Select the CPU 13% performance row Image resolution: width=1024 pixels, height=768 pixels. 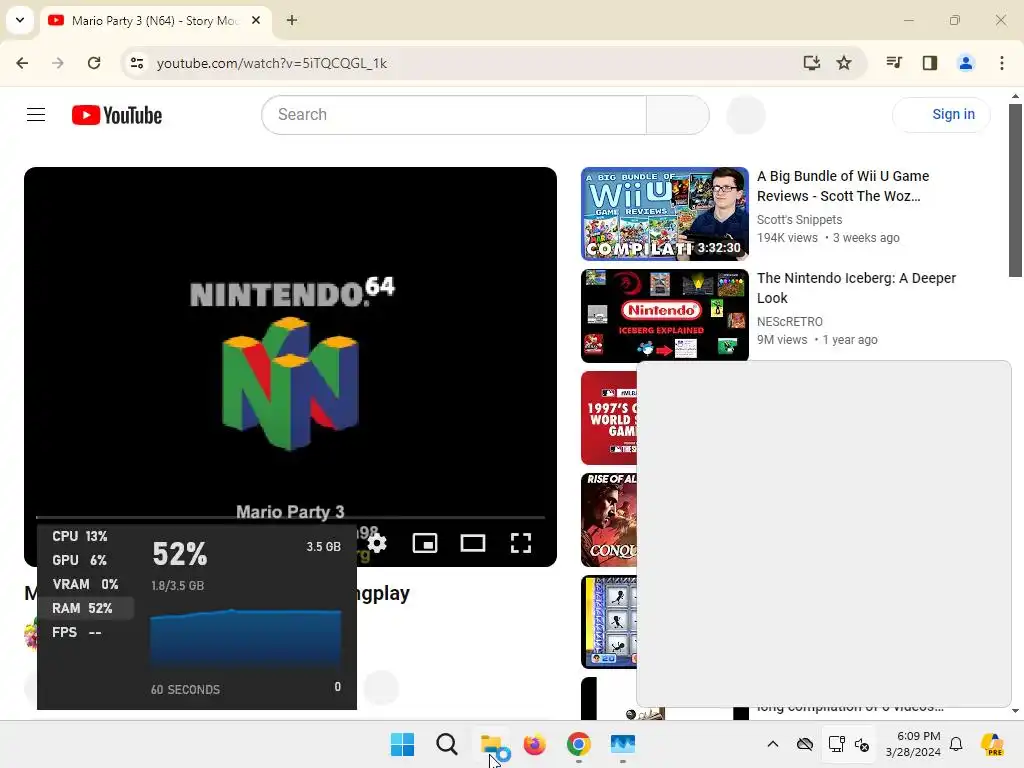coord(86,536)
